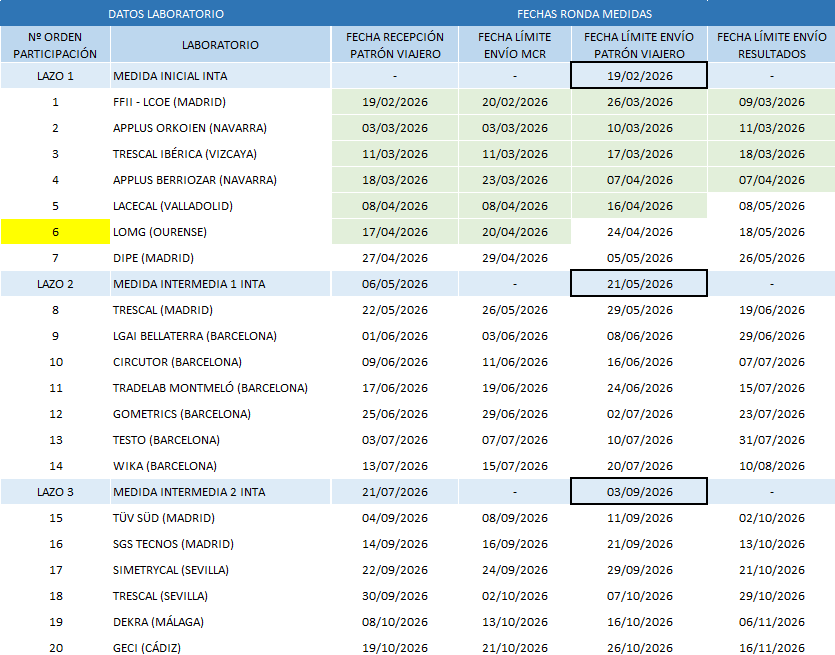
Task: Select the 16/11/2026 results deadline cell
Action: pyautogui.click(x=771, y=648)
